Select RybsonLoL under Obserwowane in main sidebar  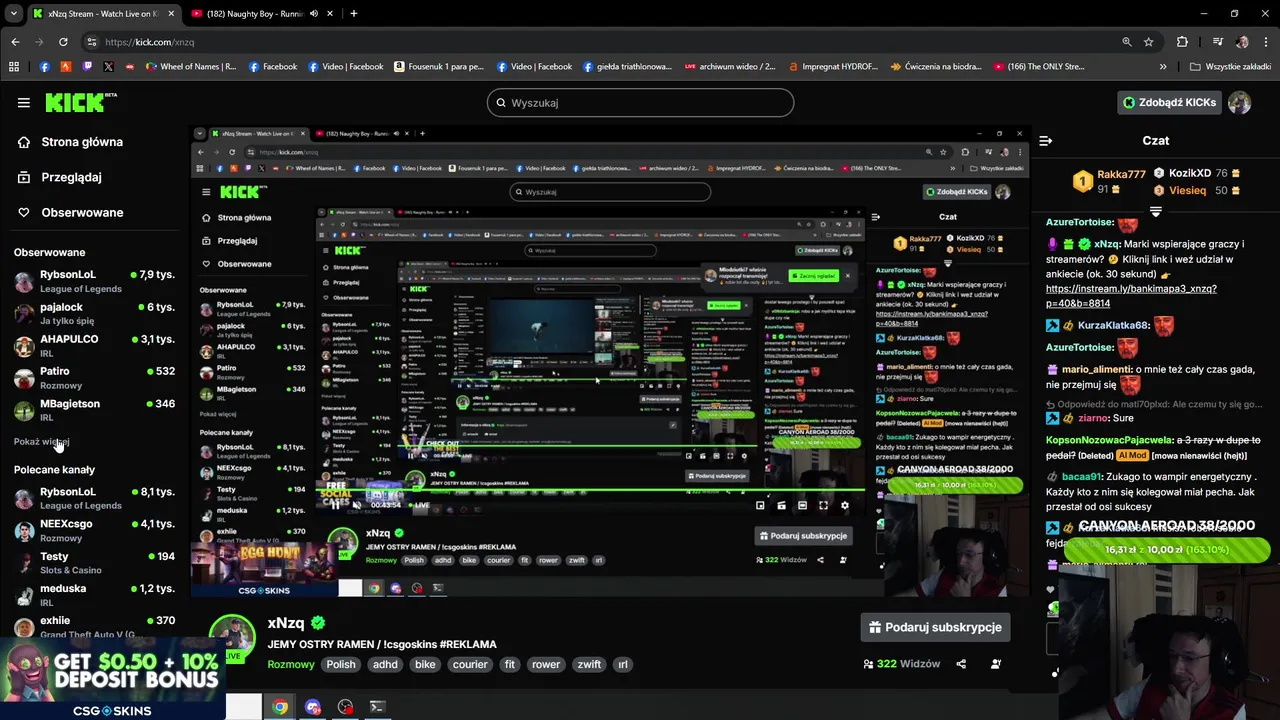[95, 281]
